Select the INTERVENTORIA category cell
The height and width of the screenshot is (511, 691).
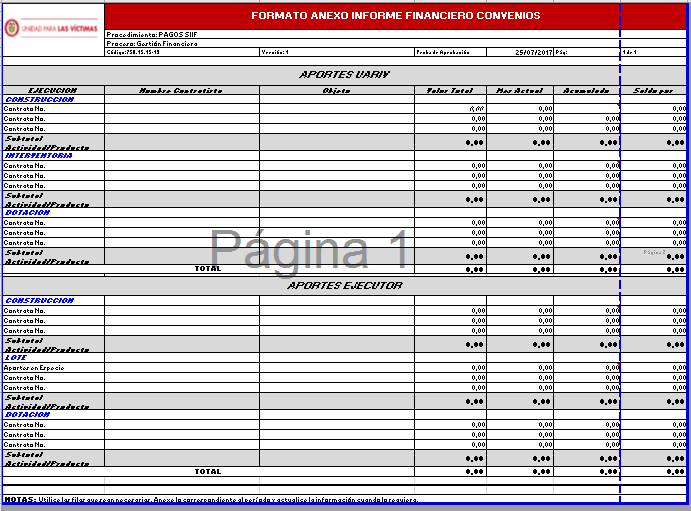[x=53, y=156]
